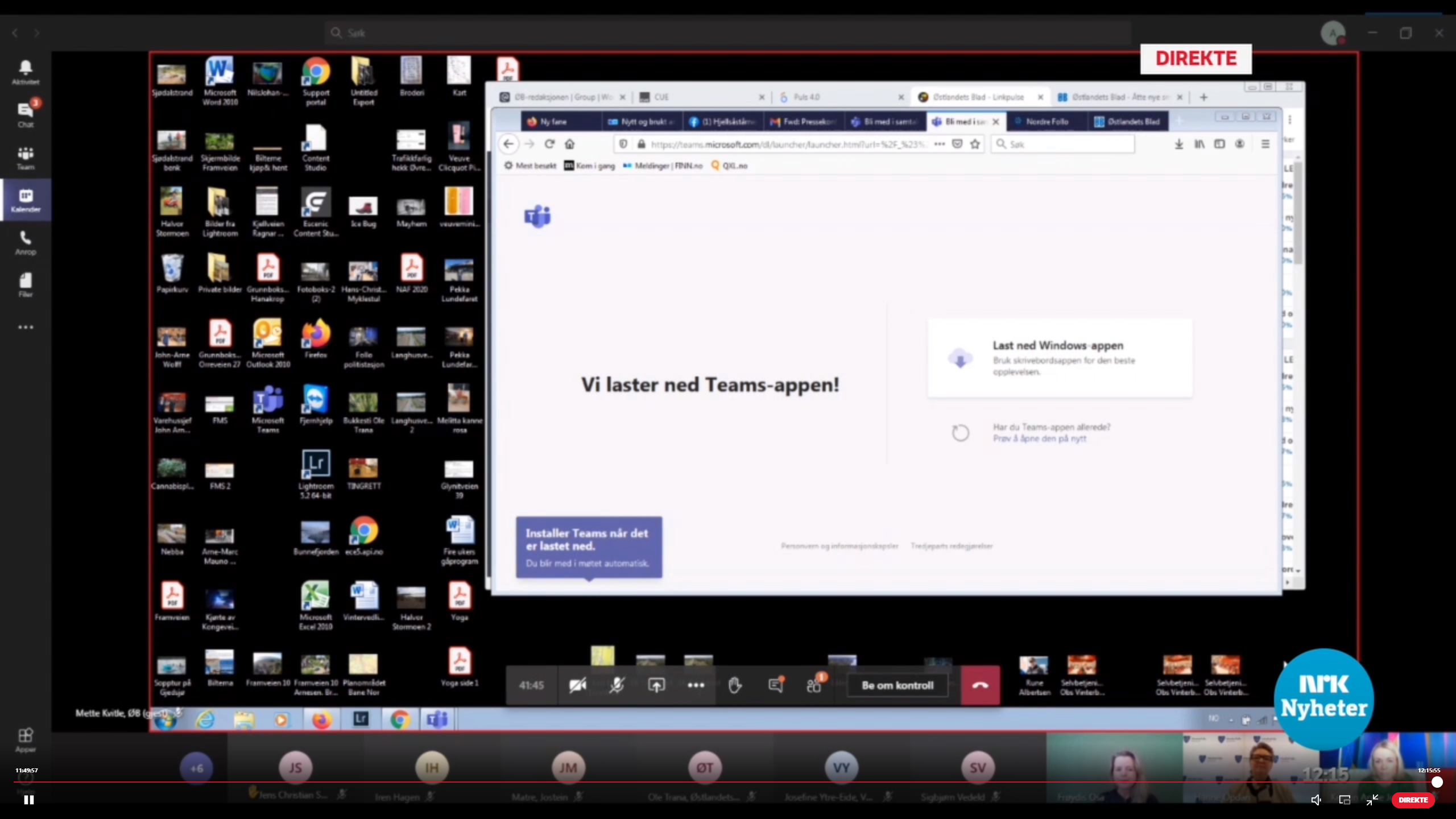Open Microsoft Word 2010 desktop icon
Screen dimensions: 1456x819
click(220, 81)
